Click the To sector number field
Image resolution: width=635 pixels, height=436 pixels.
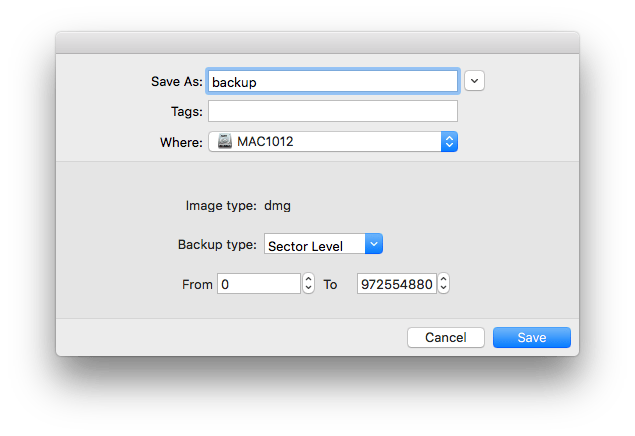[395, 284]
